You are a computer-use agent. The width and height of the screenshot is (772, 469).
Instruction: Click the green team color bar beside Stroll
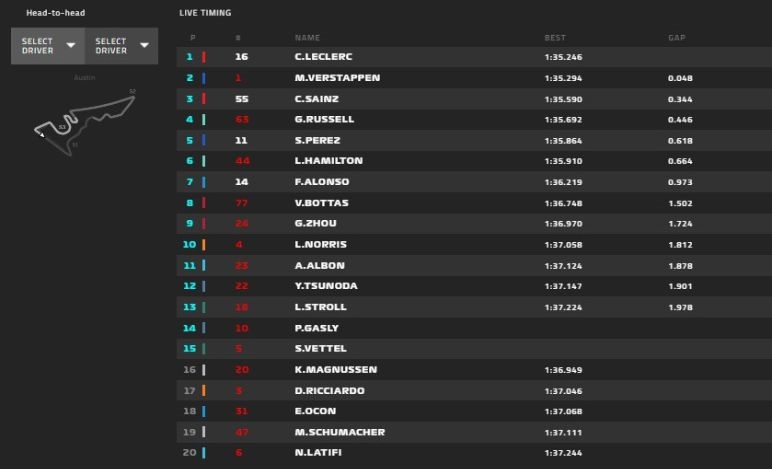[204, 307]
